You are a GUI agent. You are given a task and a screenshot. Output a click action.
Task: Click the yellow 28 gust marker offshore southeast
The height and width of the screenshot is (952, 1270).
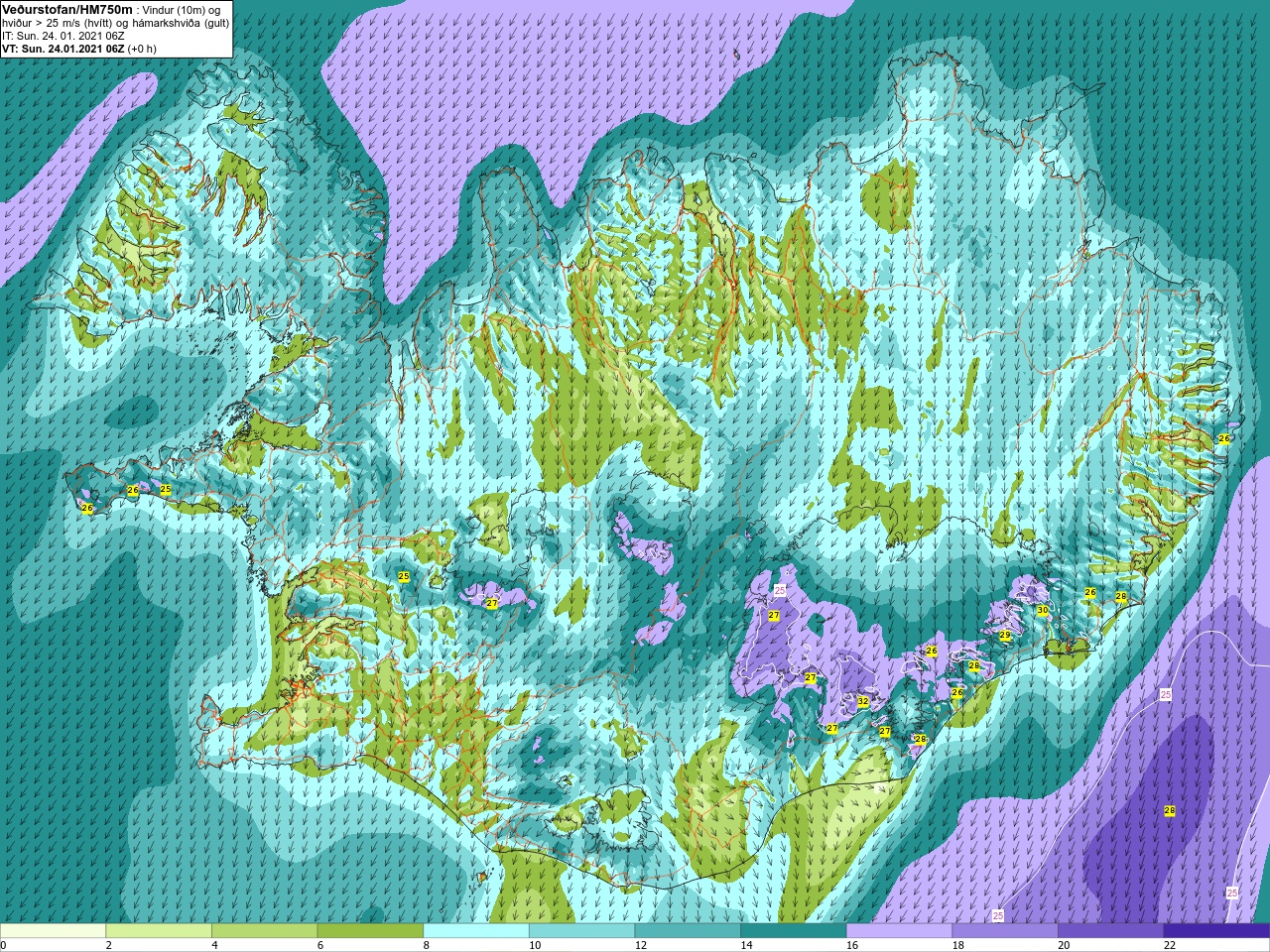[x=1169, y=811]
